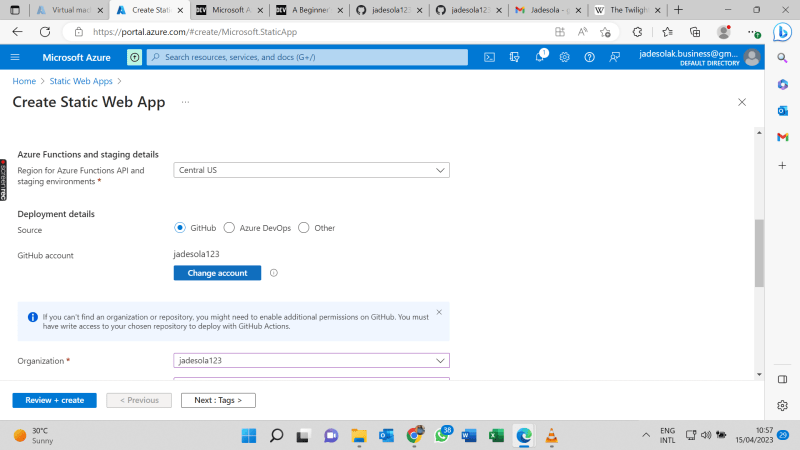This screenshot has width=800, height=450.
Task: Switch to Microsoft A... DEV browser tab
Action: click(x=229, y=10)
